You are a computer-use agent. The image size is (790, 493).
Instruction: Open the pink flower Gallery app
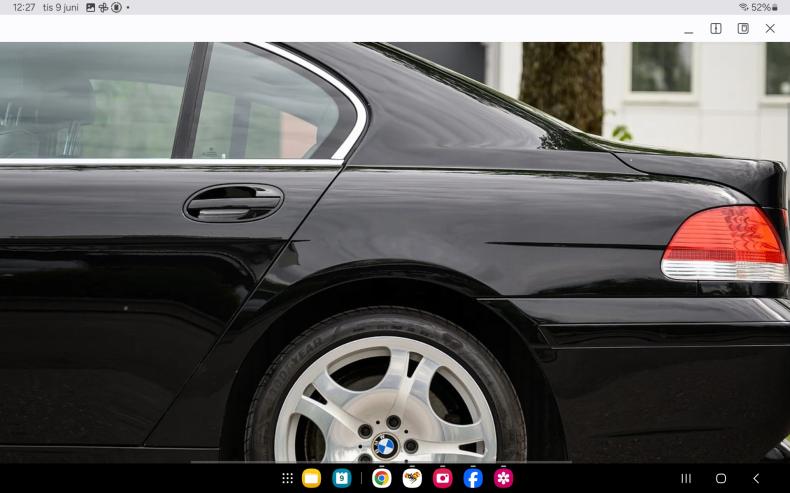point(503,478)
